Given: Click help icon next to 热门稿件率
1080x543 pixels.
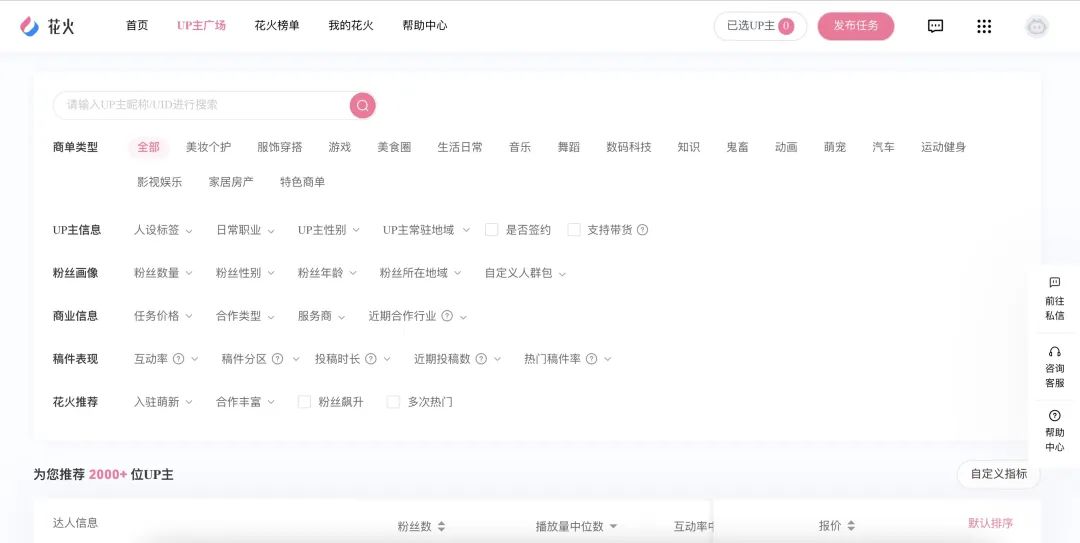Looking at the screenshot, I should click(x=591, y=359).
